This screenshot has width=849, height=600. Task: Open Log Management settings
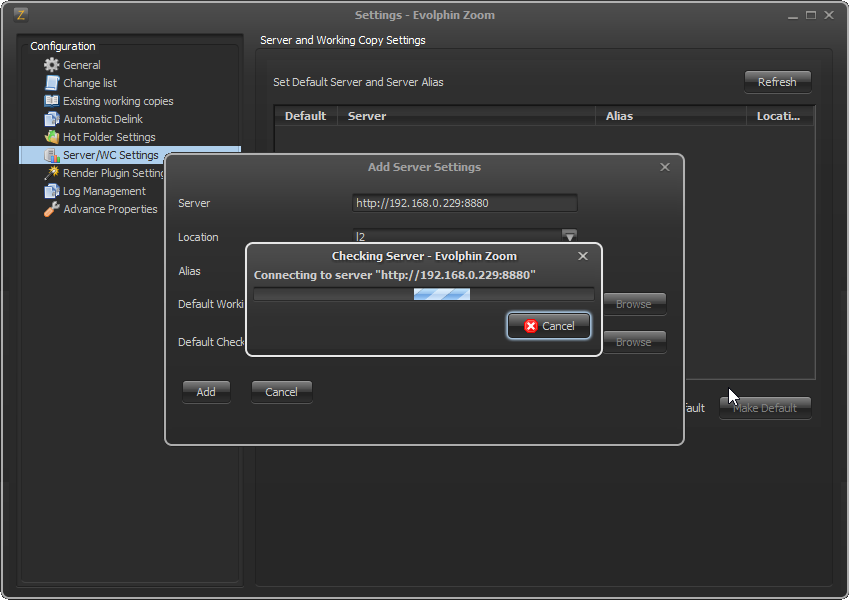click(x=104, y=191)
